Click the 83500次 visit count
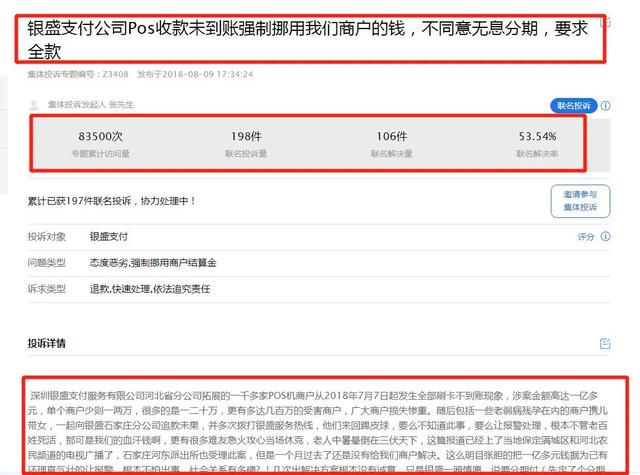This screenshot has width=640, height=475. pos(100,136)
